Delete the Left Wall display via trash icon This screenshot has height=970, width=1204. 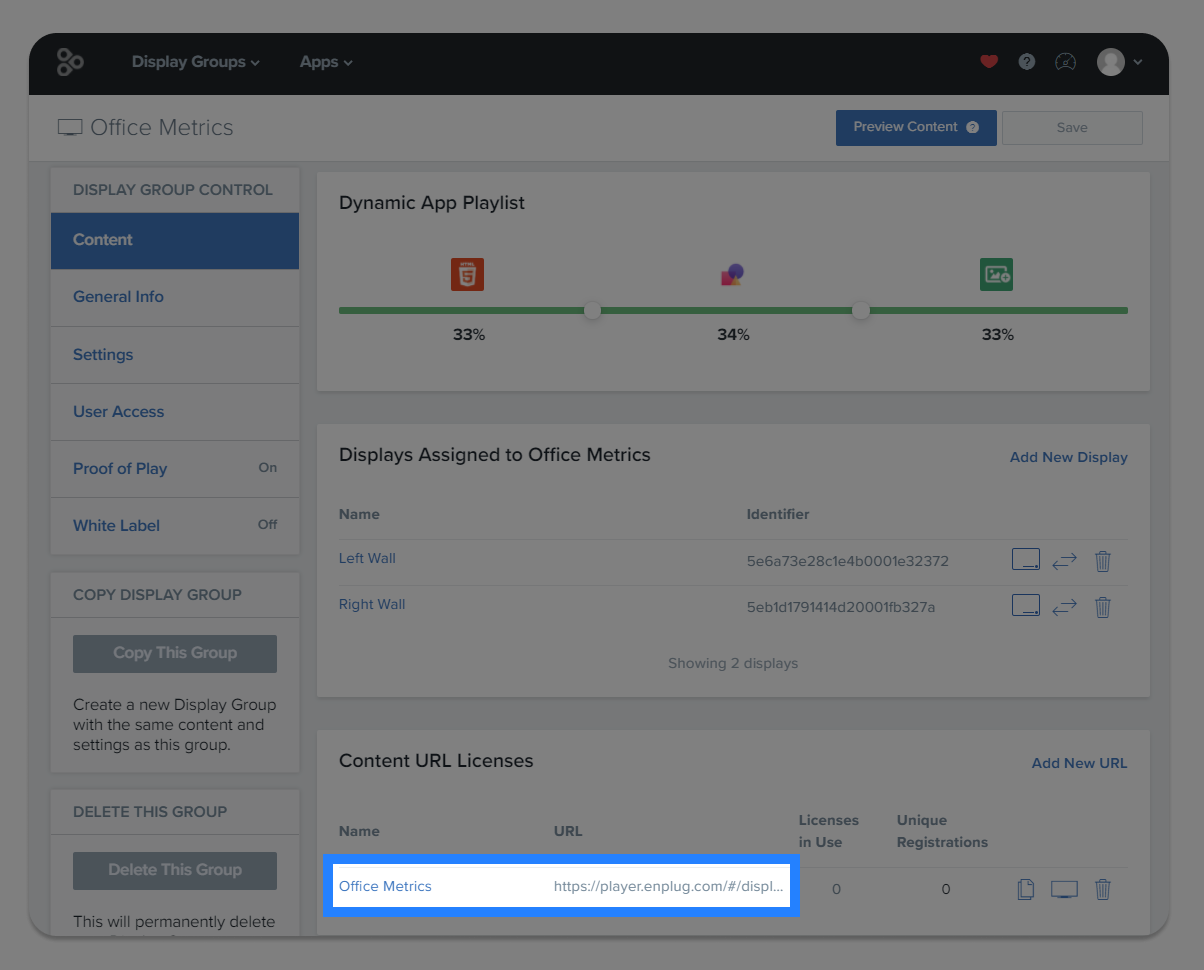[x=1103, y=561]
